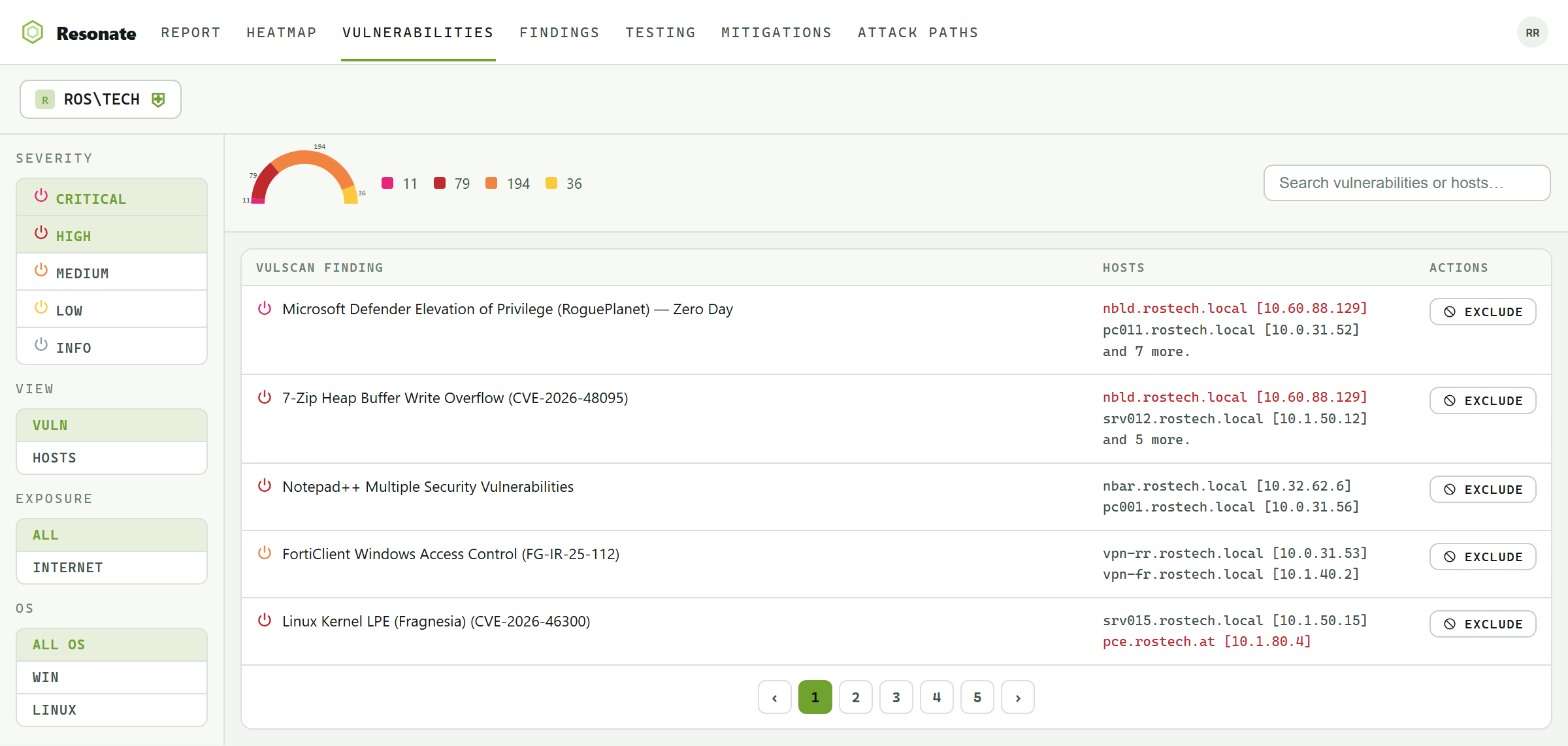The width and height of the screenshot is (1568, 746).
Task: Enable the MEDIUM severity filter
Action: (x=112, y=272)
